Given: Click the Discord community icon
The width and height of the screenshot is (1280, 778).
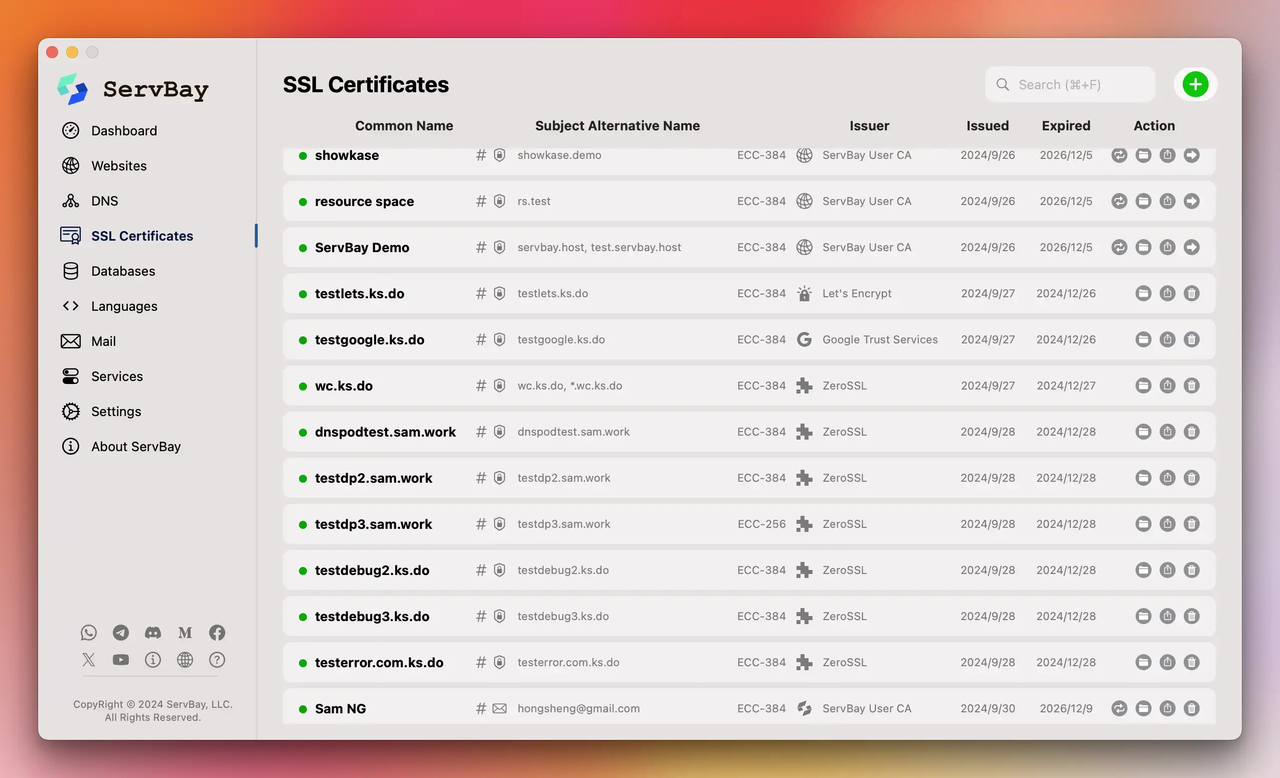Looking at the screenshot, I should pos(152,632).
